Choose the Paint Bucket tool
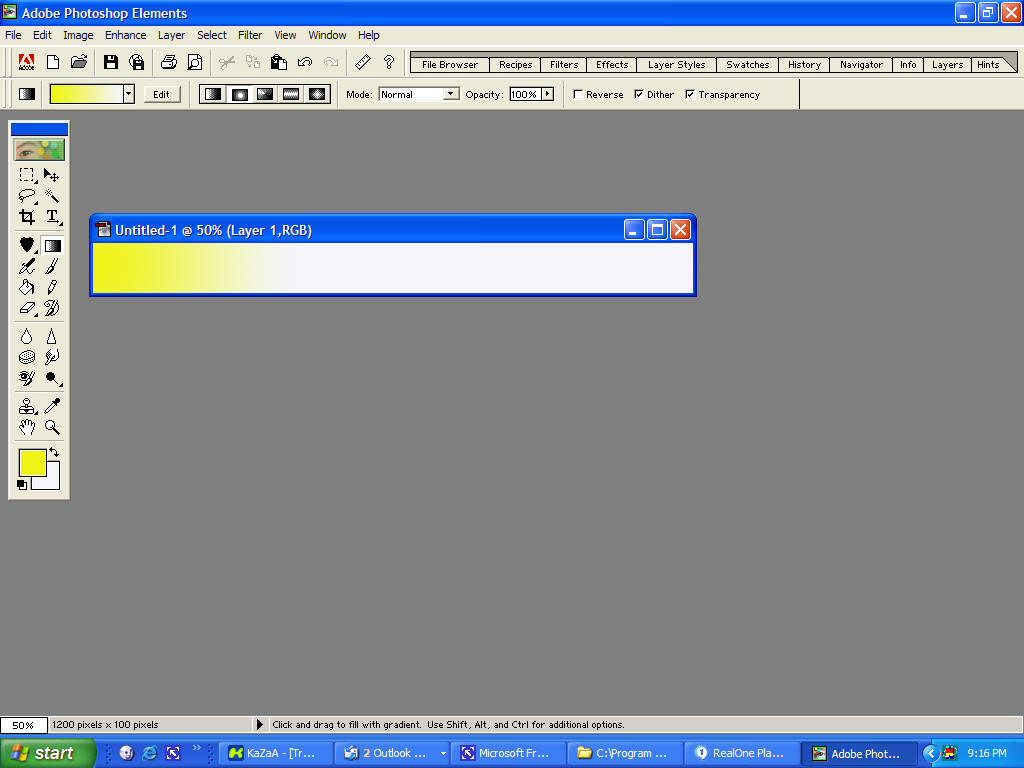This screenshot has height=768, width=1024. pos(27,288)
